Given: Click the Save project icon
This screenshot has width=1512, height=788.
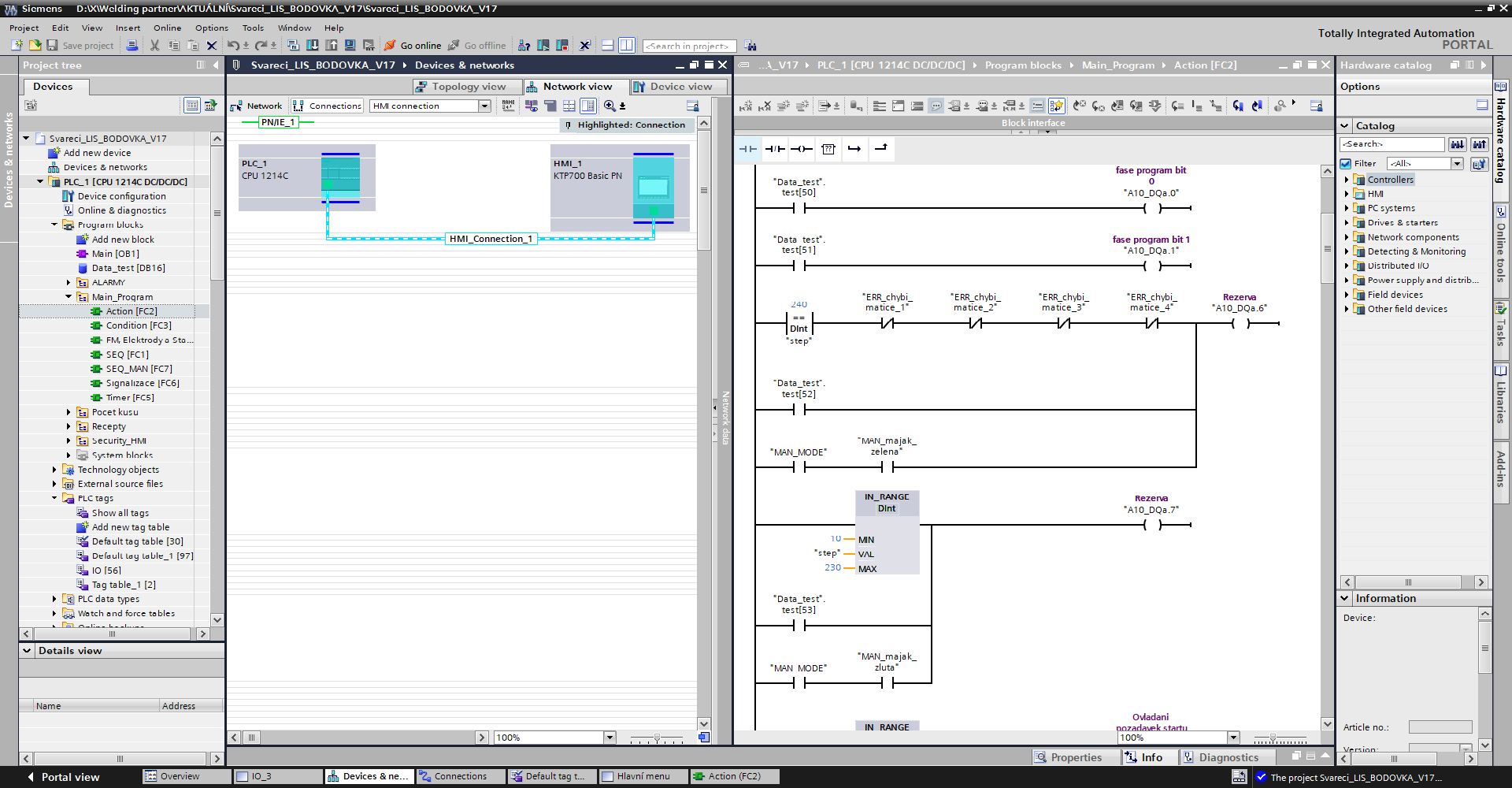Looking at the screenshot, I should tap(53, 46).
